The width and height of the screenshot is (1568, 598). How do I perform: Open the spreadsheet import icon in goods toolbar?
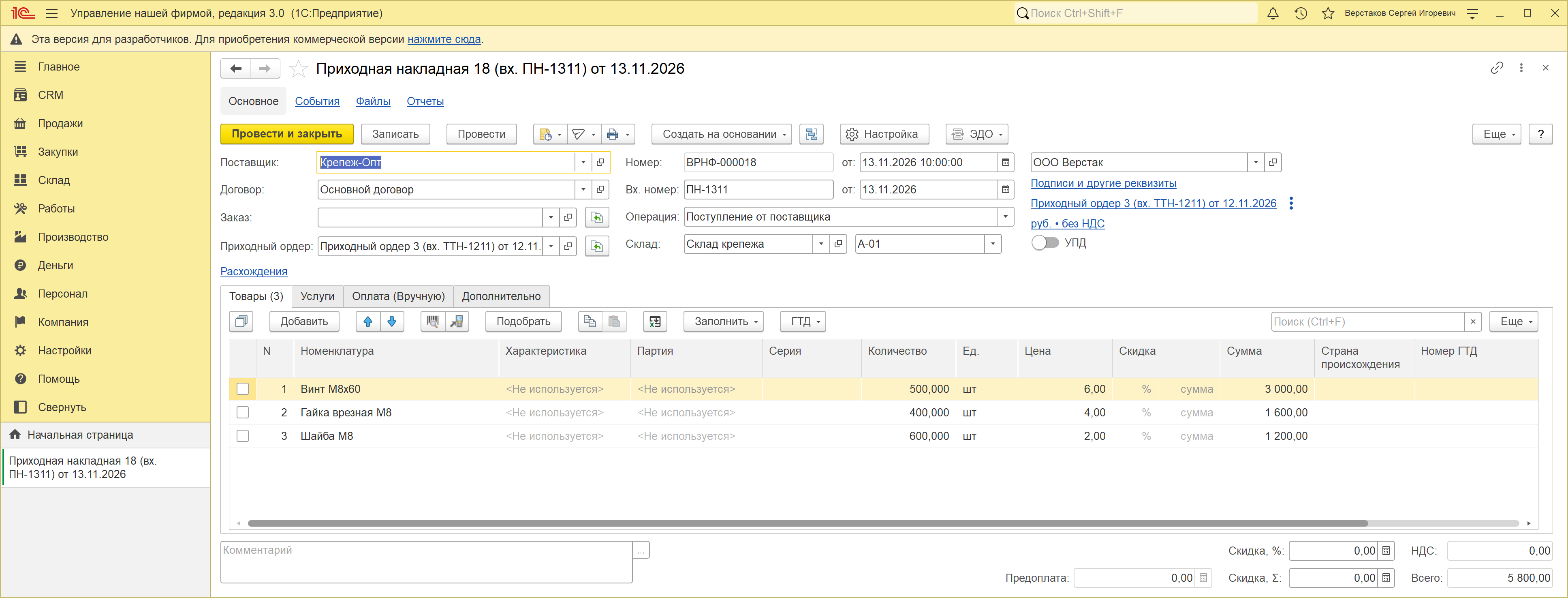click(655, 322)
